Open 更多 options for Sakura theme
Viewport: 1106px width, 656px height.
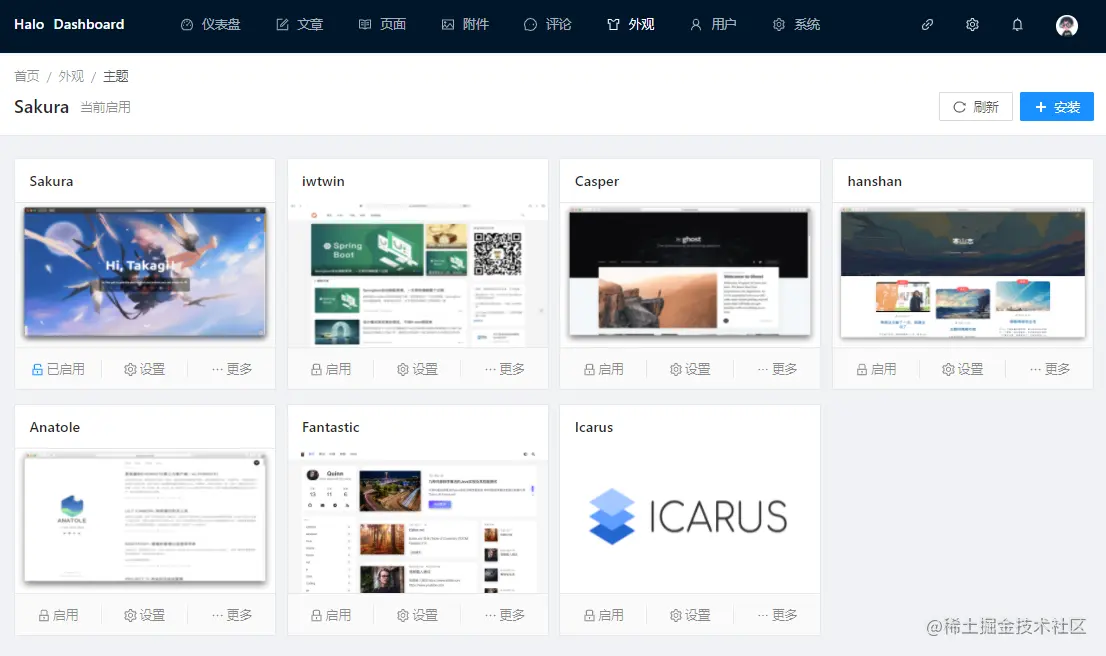coord(231,369)
